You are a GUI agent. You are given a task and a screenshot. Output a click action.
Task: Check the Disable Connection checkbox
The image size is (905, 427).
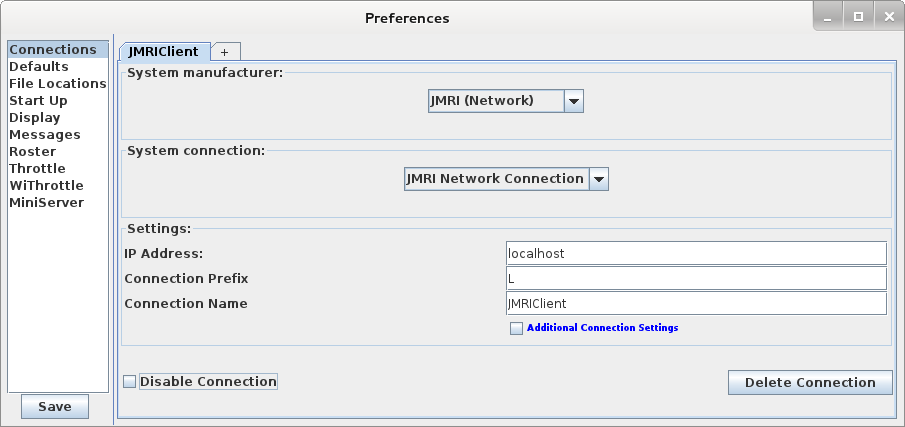(x=130, y=382)
